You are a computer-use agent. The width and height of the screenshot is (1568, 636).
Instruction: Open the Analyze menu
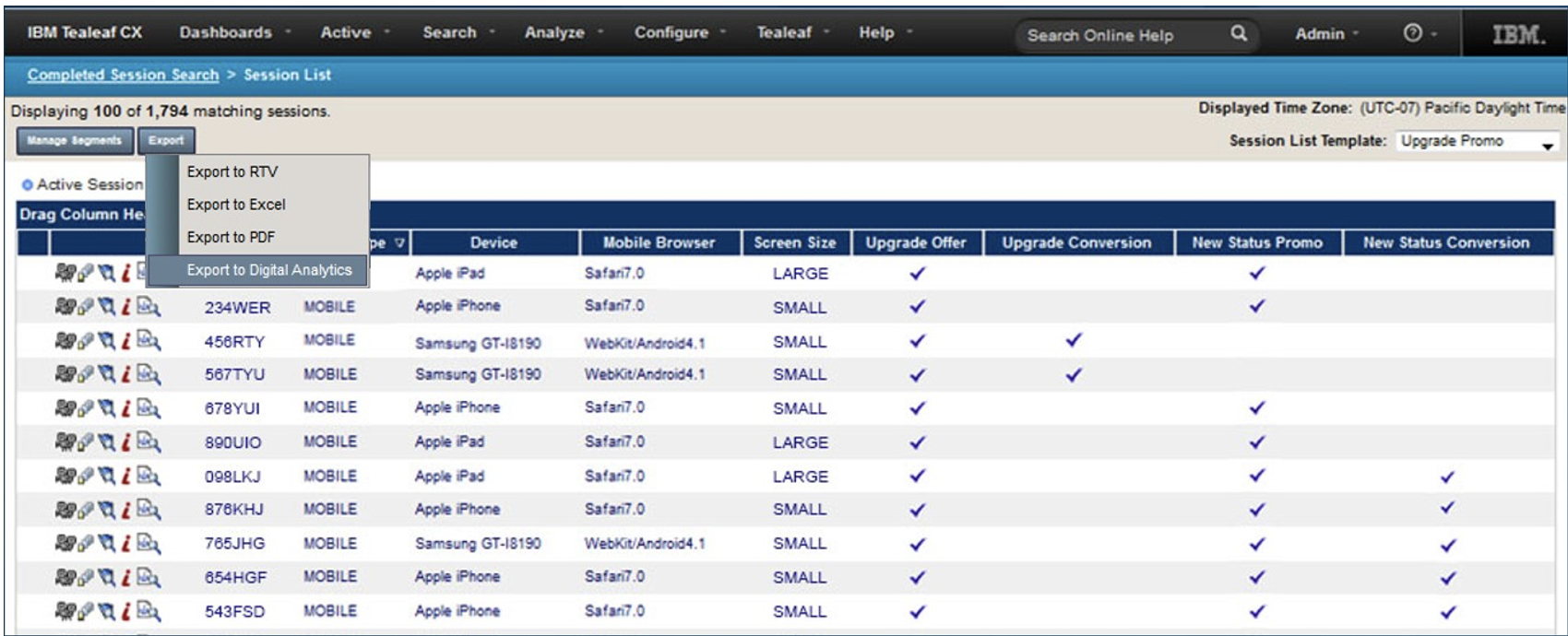click(564, 32)
